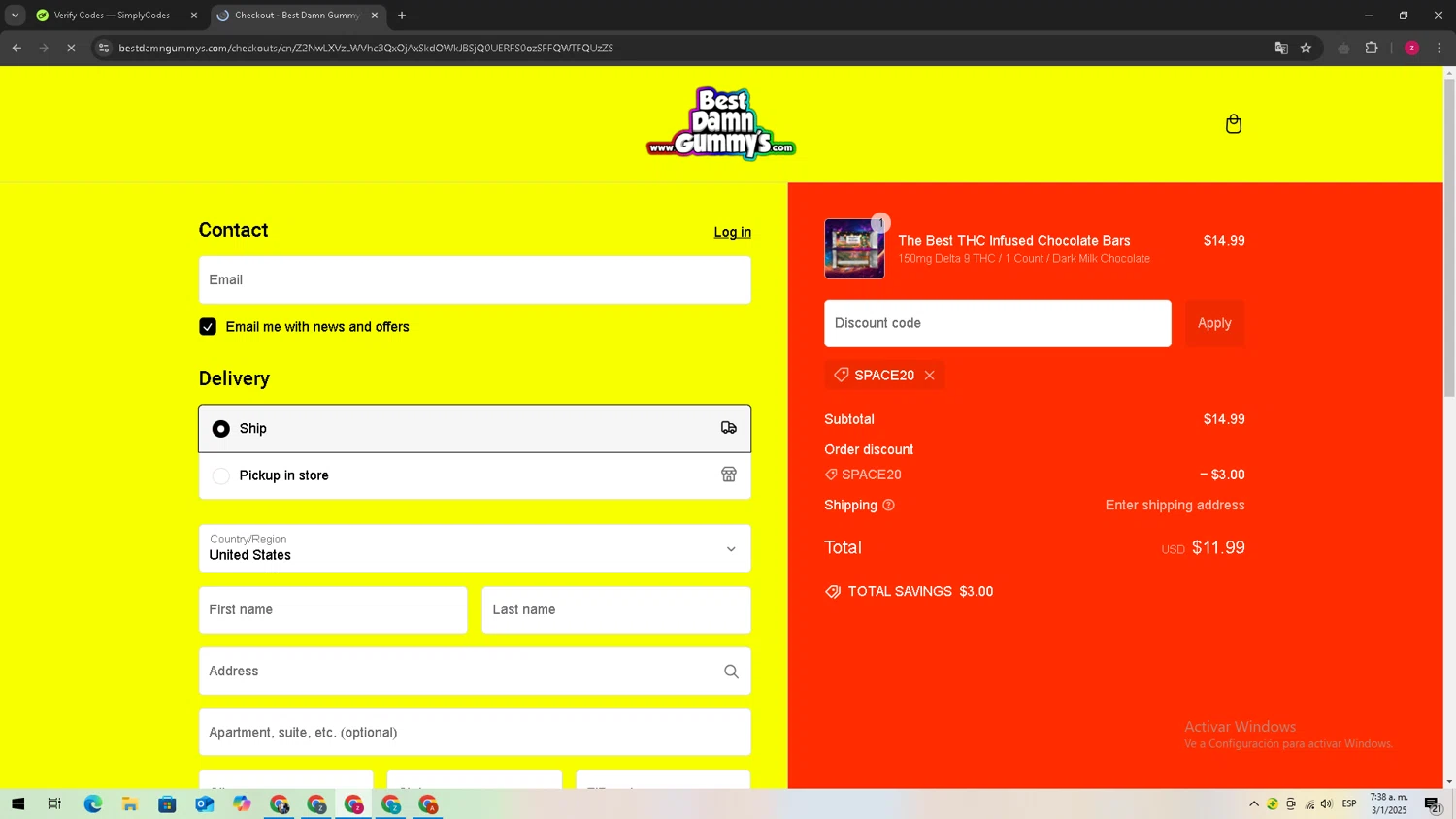Screen dimensions: 1456x819
Task: Open the Chrome profile avatar
Action: point(1411,48)
